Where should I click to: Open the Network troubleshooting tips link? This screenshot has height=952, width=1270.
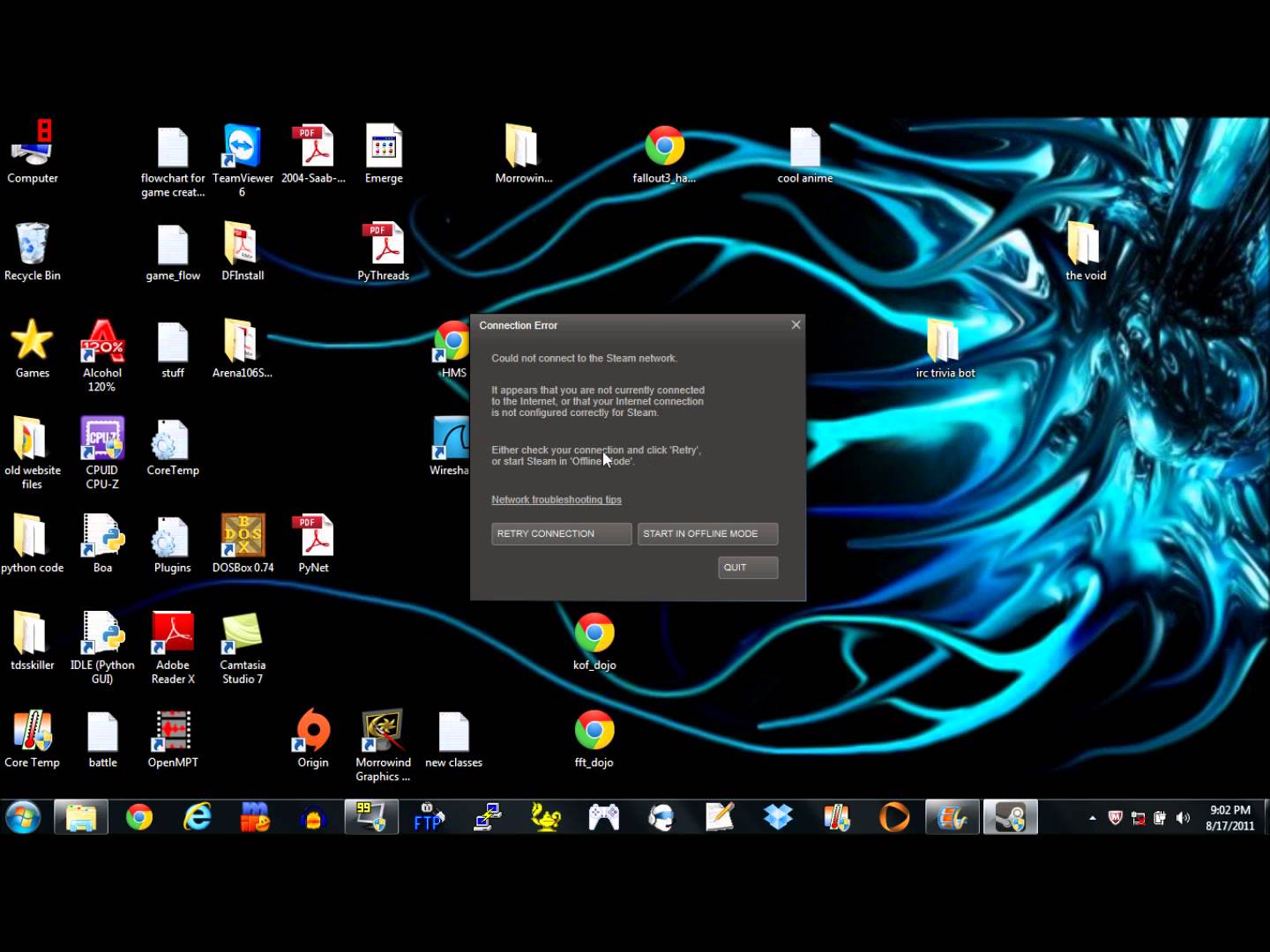click(557, 500)
